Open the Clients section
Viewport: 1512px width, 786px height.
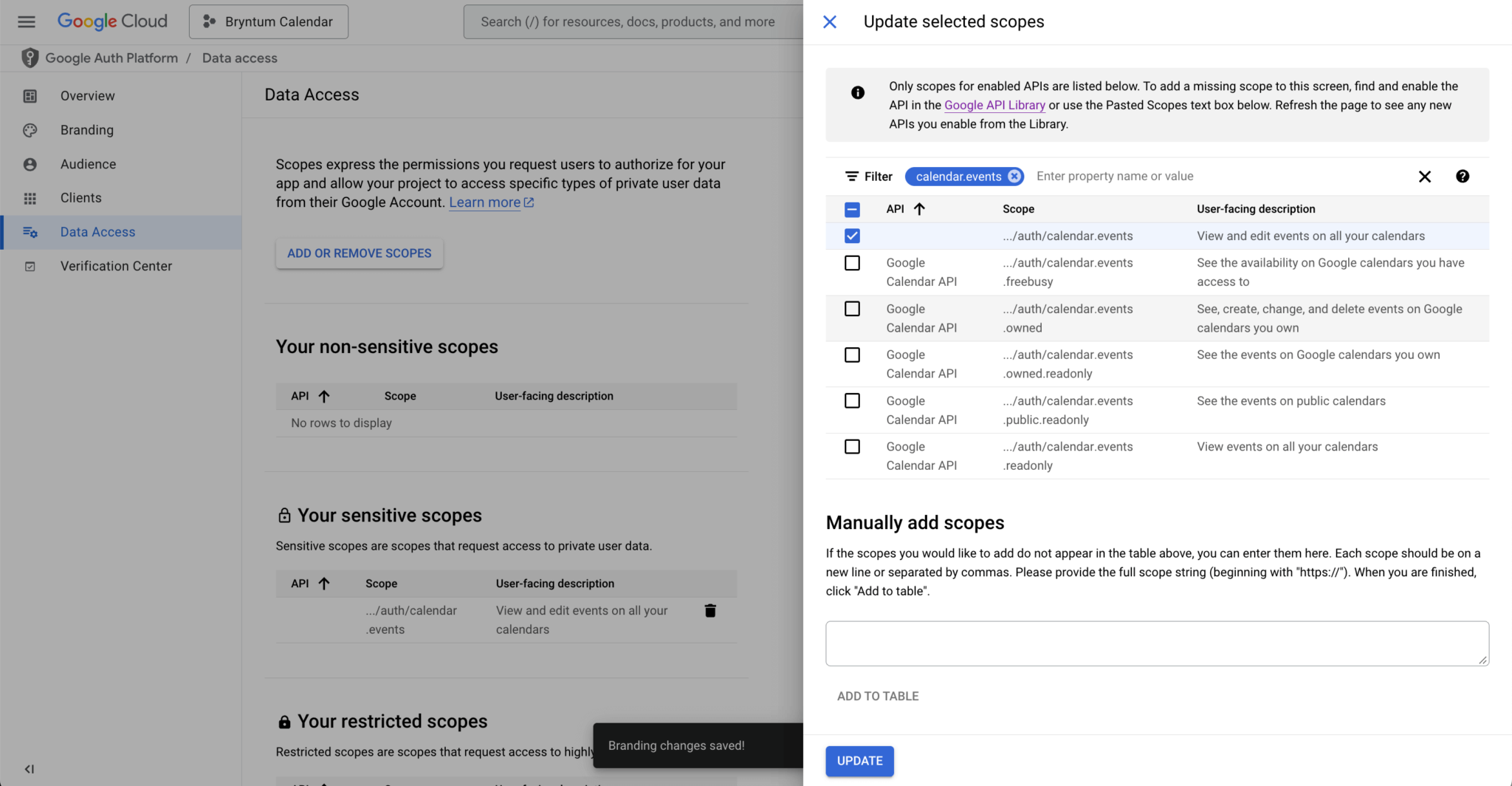pos(81,198)
